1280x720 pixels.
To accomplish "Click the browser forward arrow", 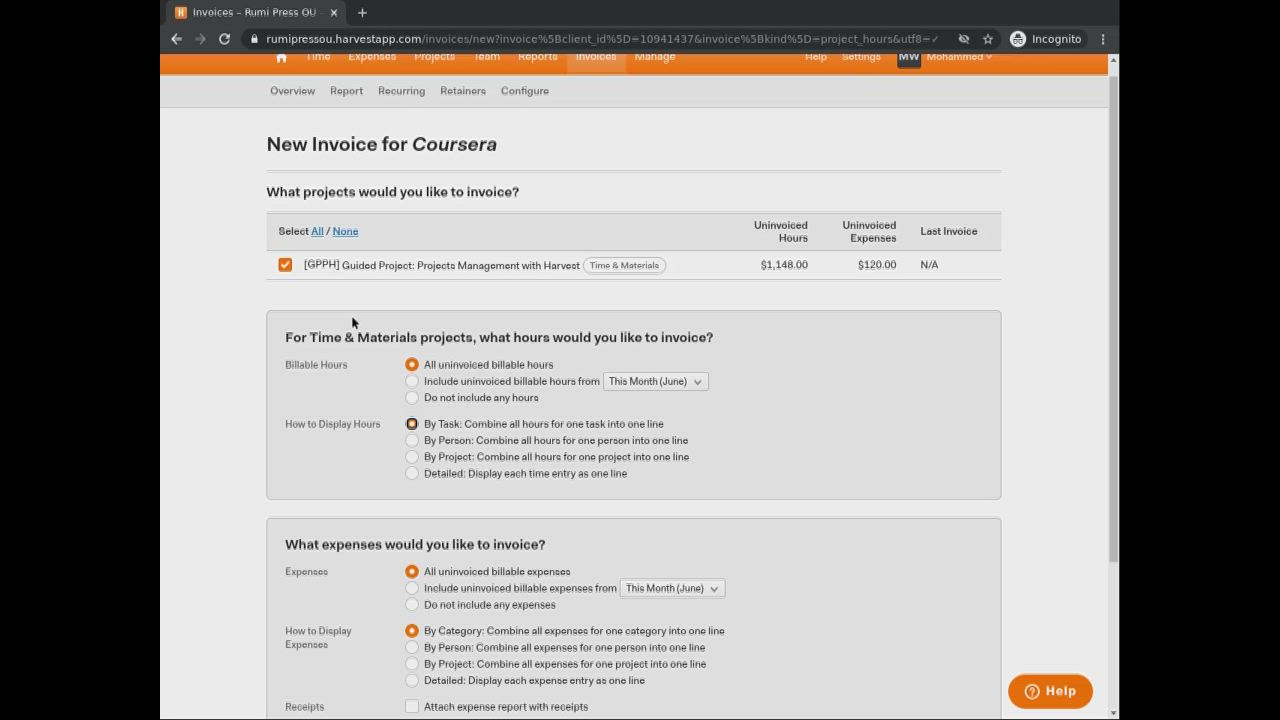I will (200, 39).
